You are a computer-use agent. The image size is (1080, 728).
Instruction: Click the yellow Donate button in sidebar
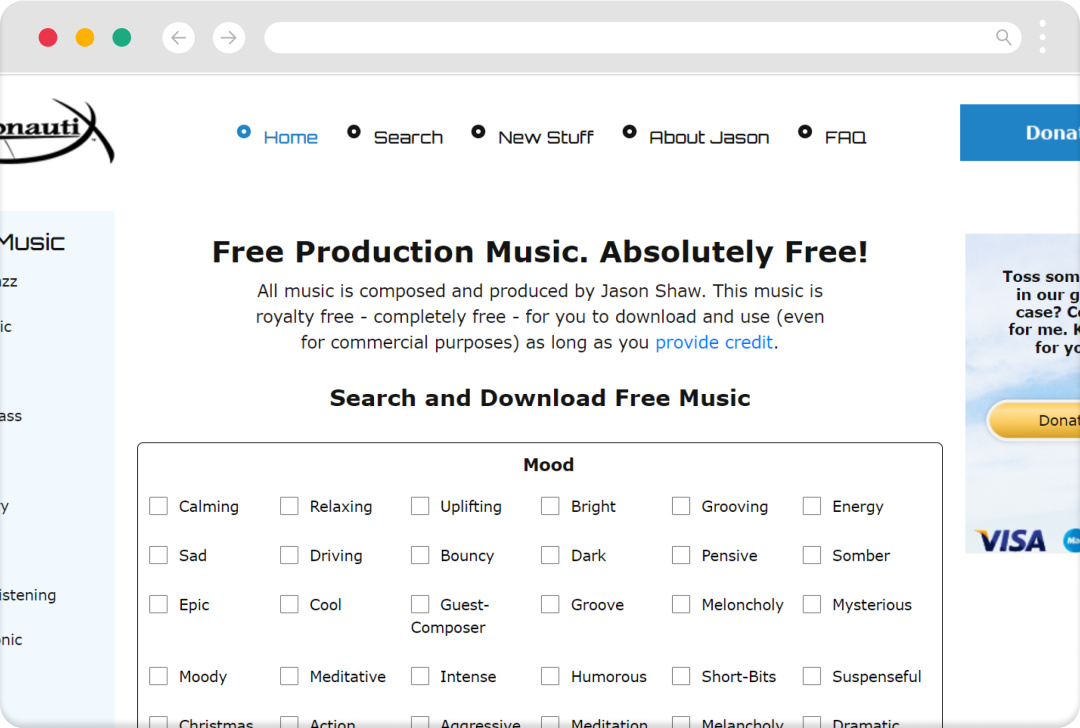click(1035, 420)
